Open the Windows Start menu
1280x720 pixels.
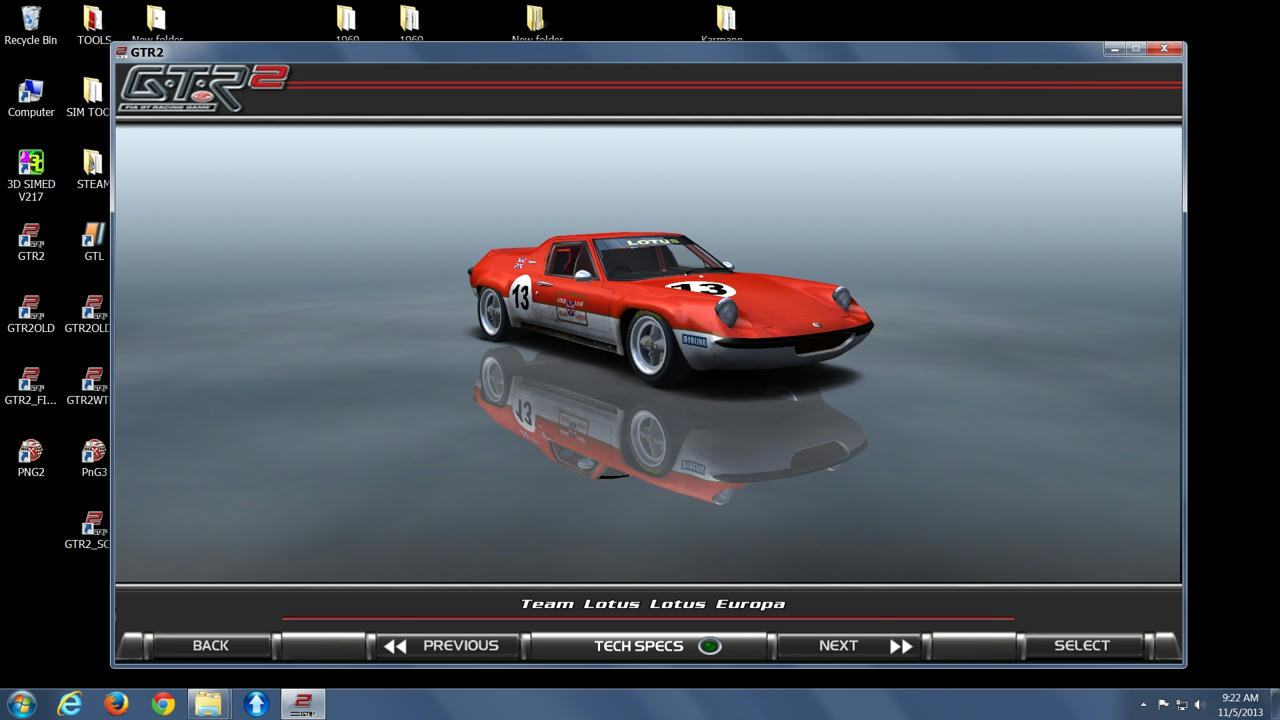point(21,703)
